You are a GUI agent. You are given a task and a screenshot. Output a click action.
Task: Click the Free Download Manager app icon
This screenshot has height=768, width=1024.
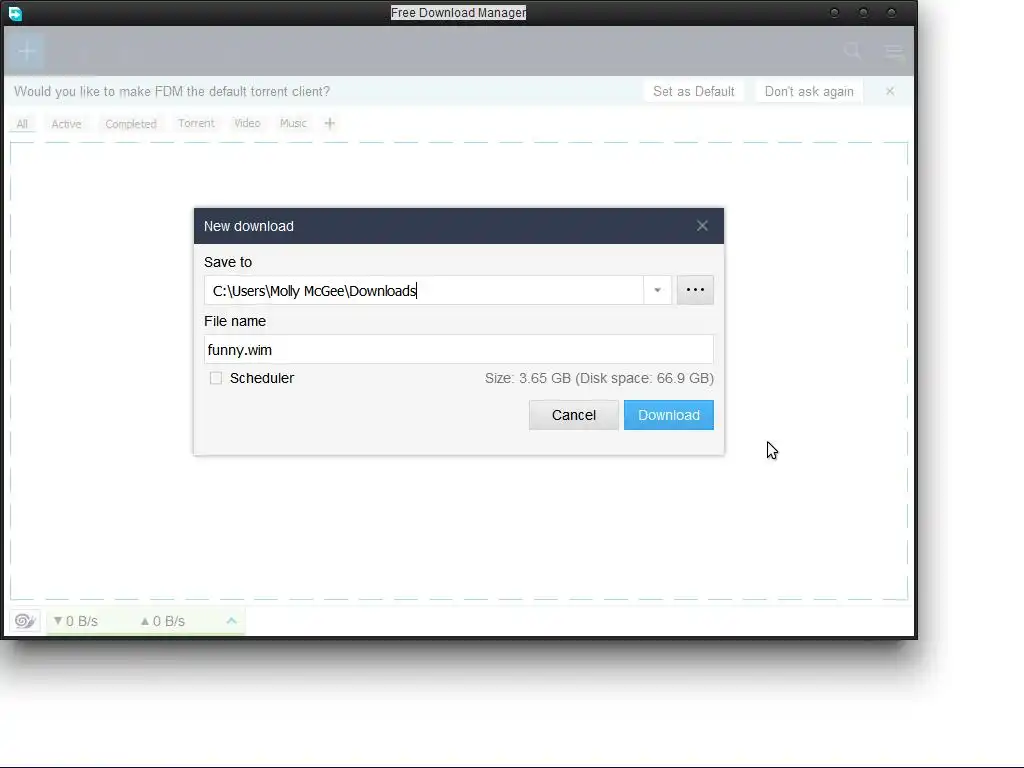(14, 13)
